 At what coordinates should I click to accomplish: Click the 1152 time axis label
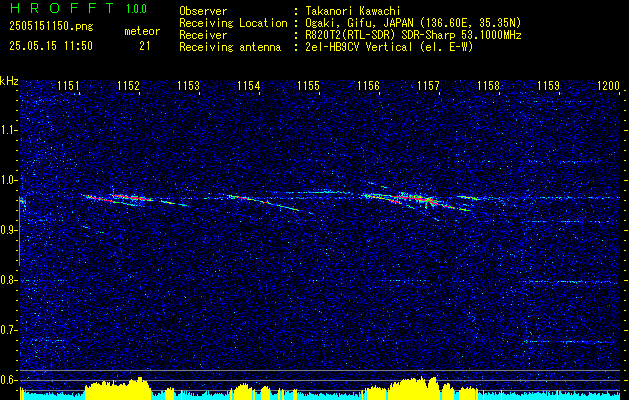(128, 85)
